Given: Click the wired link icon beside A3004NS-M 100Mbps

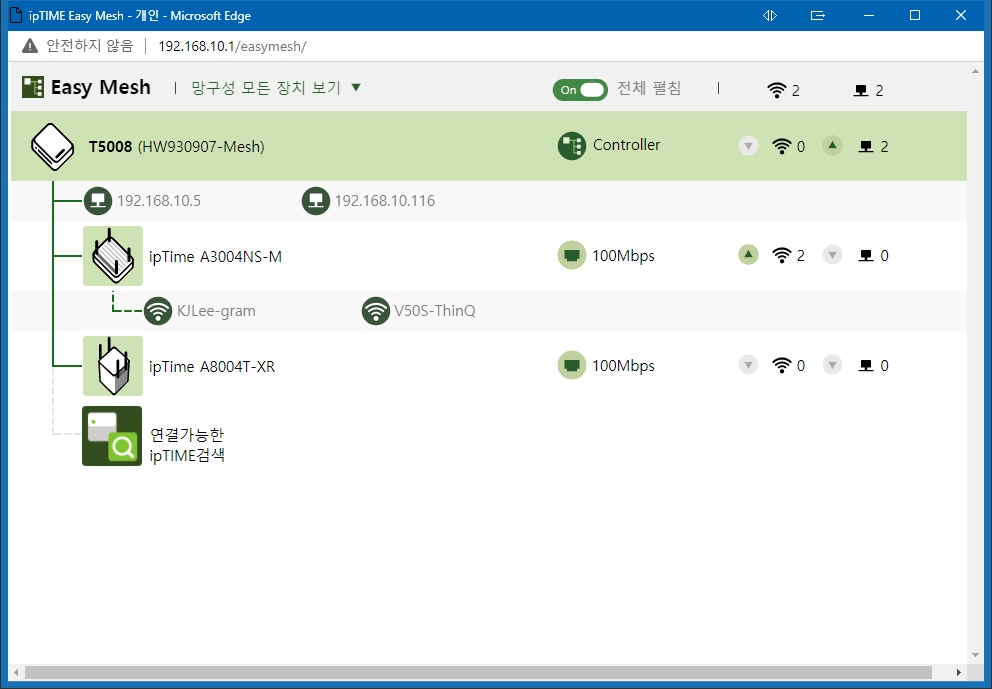Looking at the screenshot, I should pos(571,256).
